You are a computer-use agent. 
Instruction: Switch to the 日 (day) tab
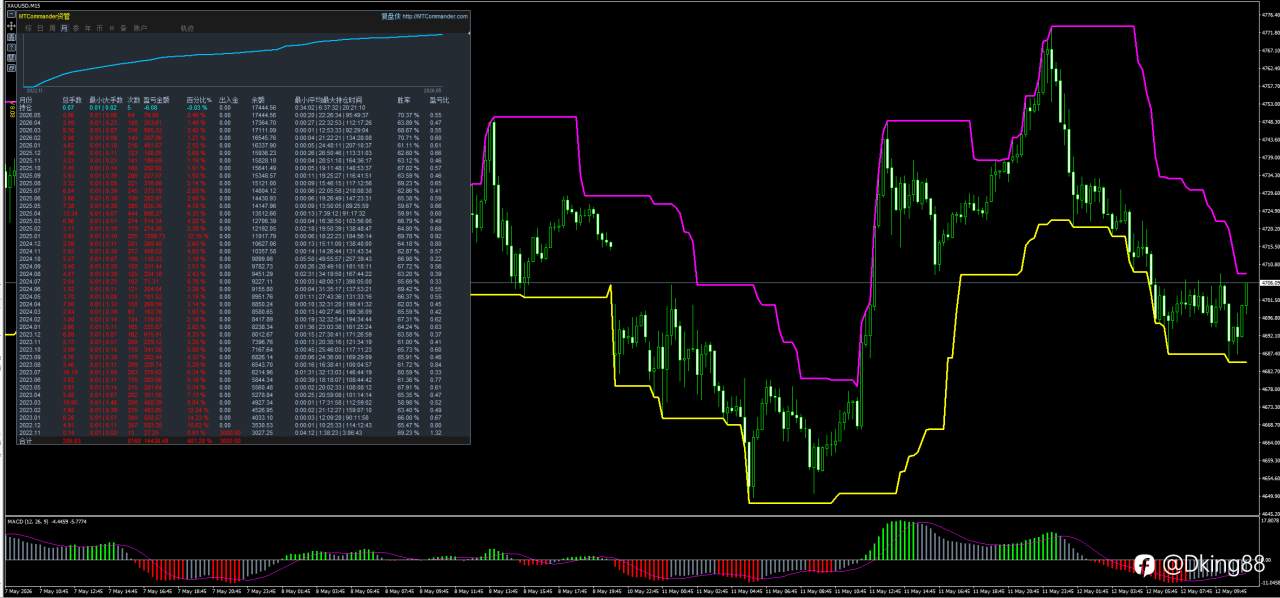pos(40,28)
